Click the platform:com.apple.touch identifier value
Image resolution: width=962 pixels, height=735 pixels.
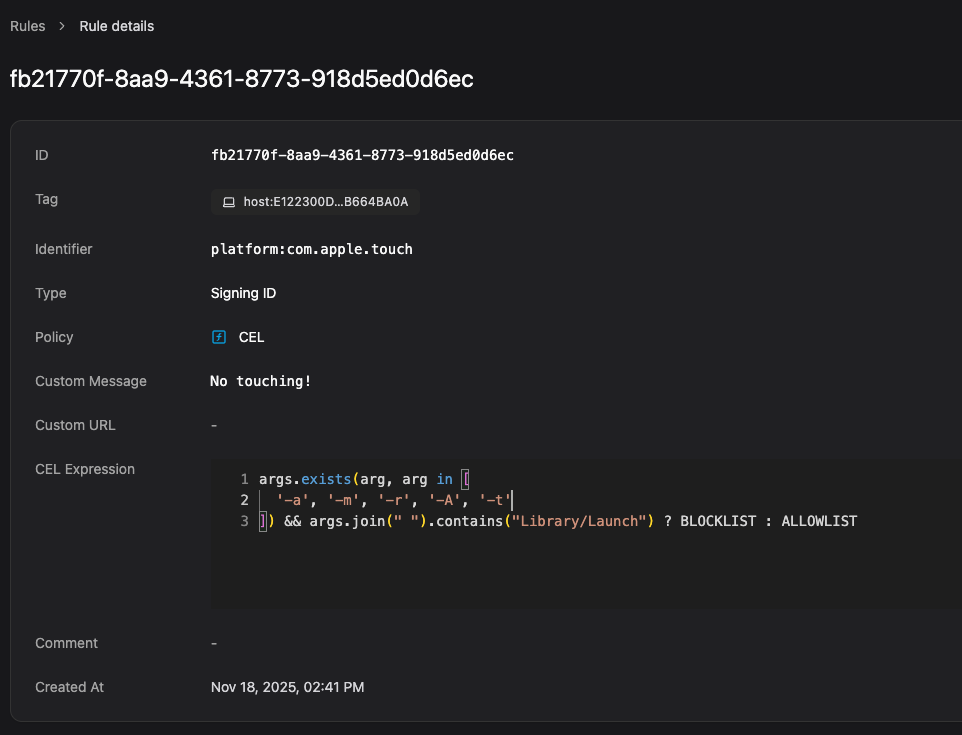(x=311, y=249)
